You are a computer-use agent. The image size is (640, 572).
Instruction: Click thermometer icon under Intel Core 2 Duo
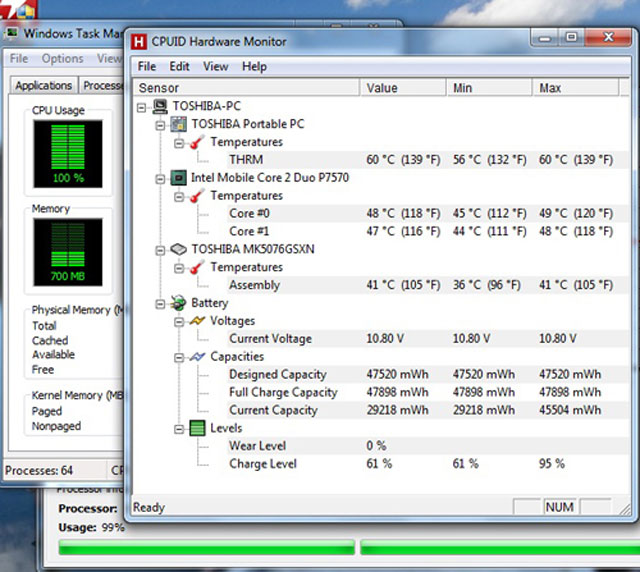[197, 196]
